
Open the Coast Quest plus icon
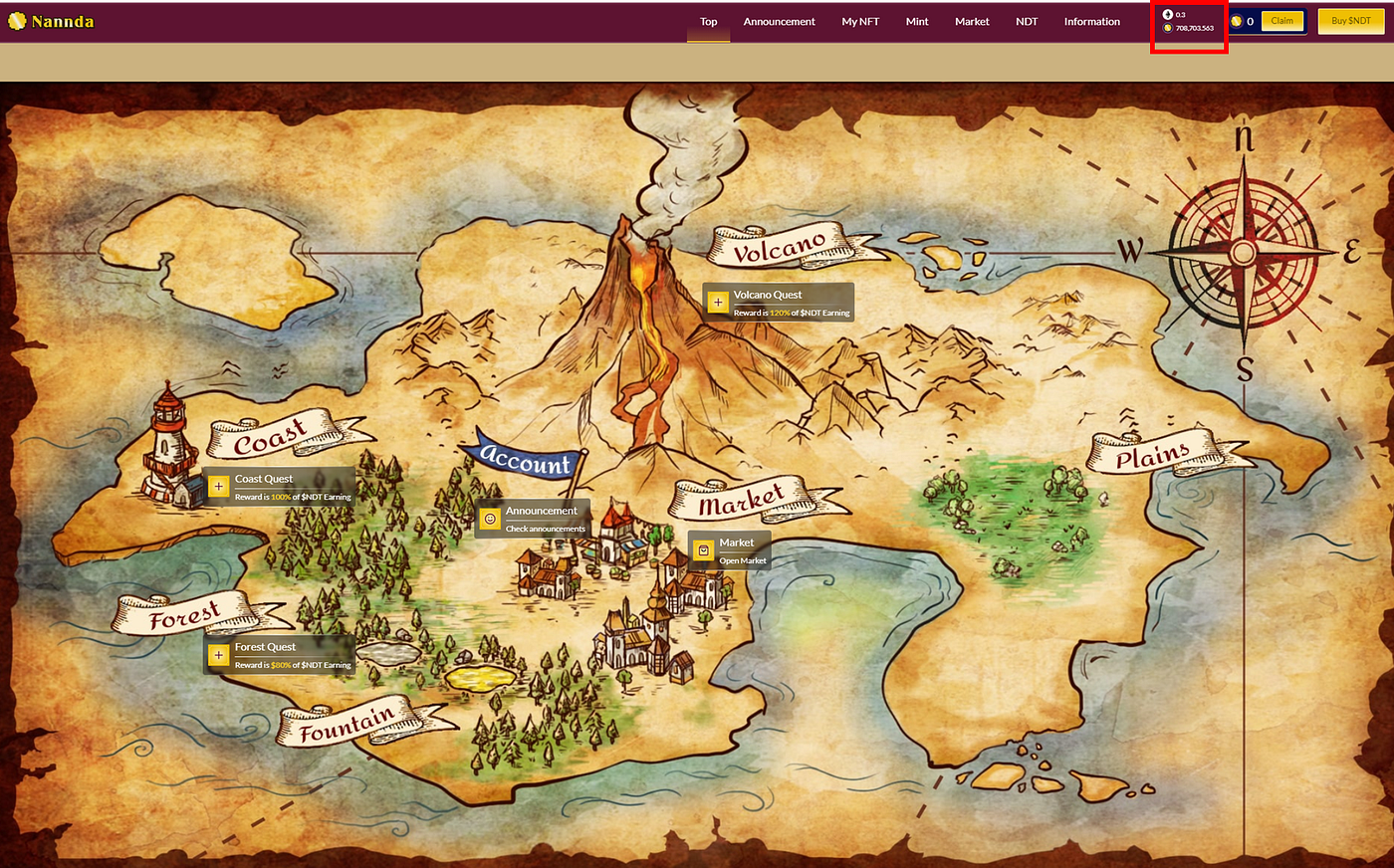218,487
